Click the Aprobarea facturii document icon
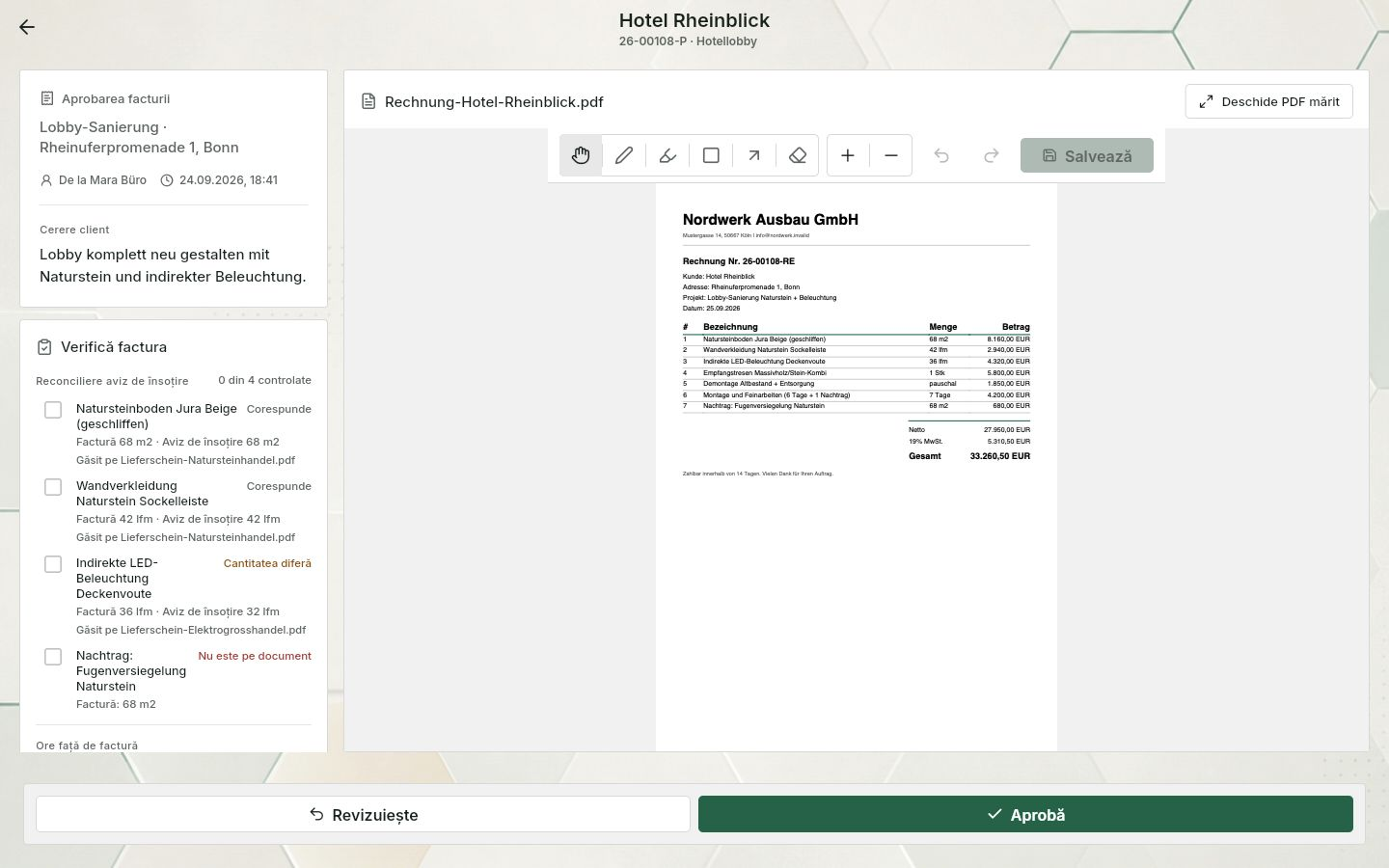 click(x=46, y=98)
